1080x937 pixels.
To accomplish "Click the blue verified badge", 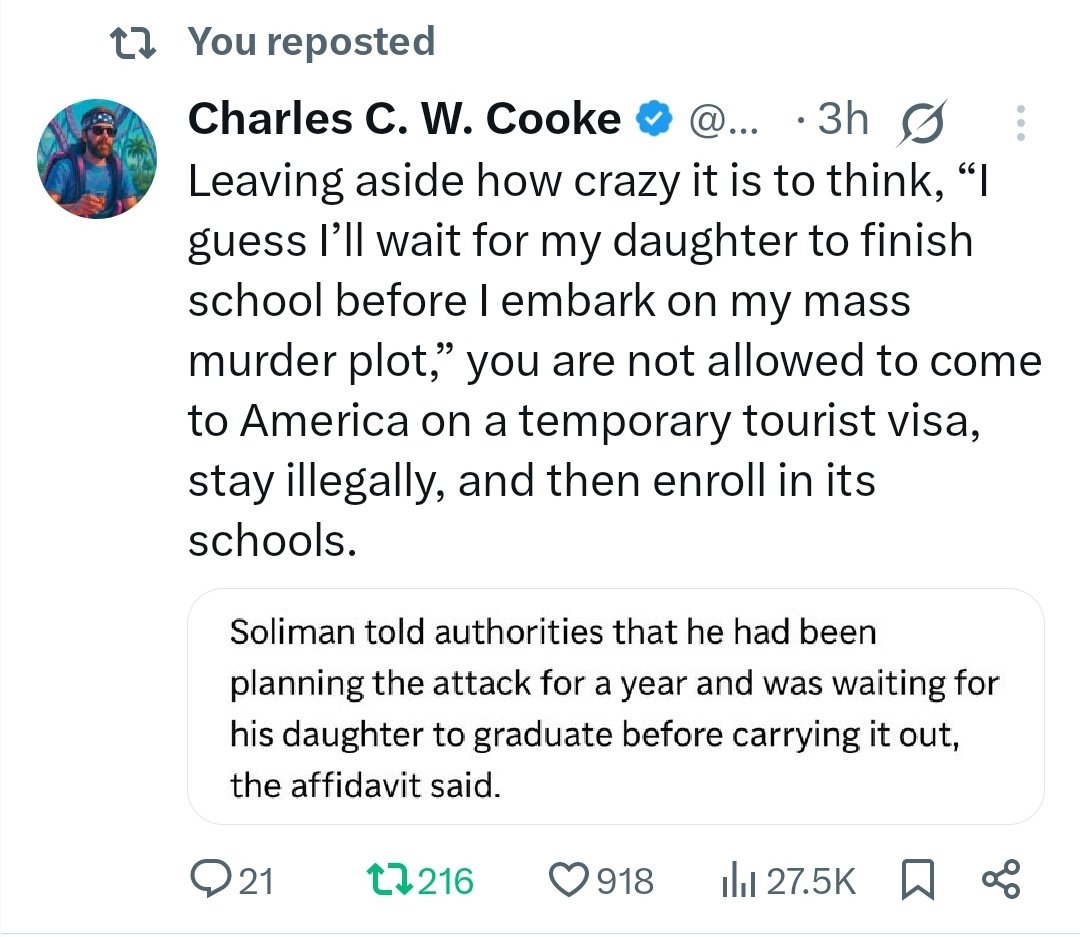I will pos(654,121).
